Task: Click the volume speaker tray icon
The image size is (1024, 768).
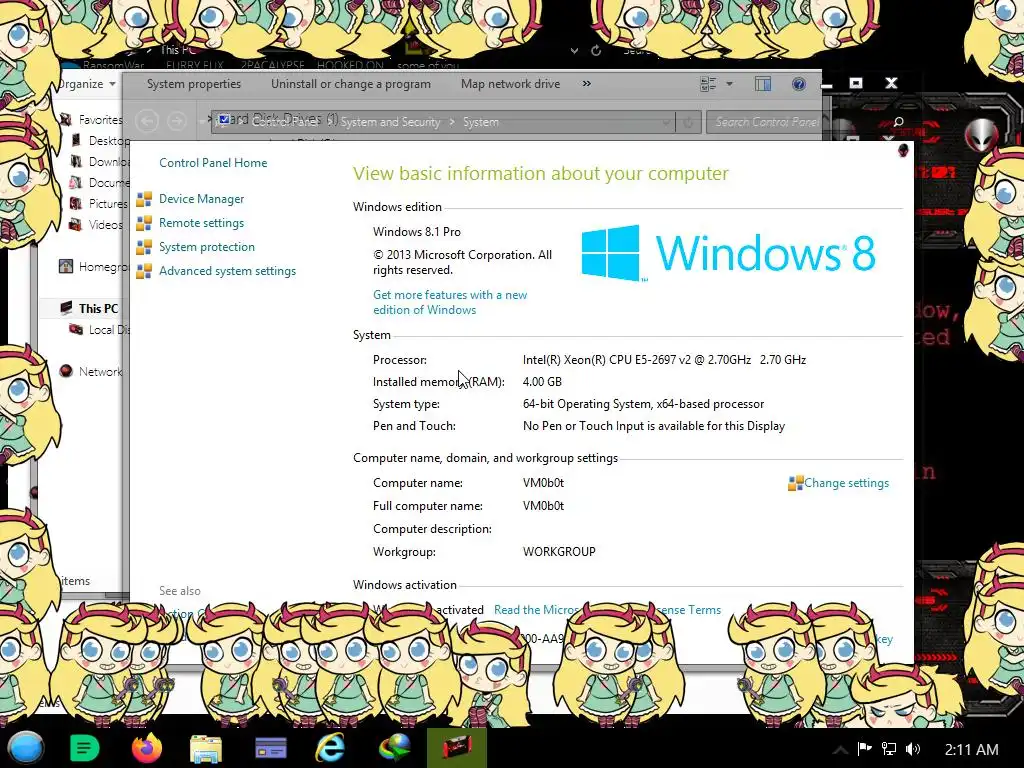Action: click(913, 749)
